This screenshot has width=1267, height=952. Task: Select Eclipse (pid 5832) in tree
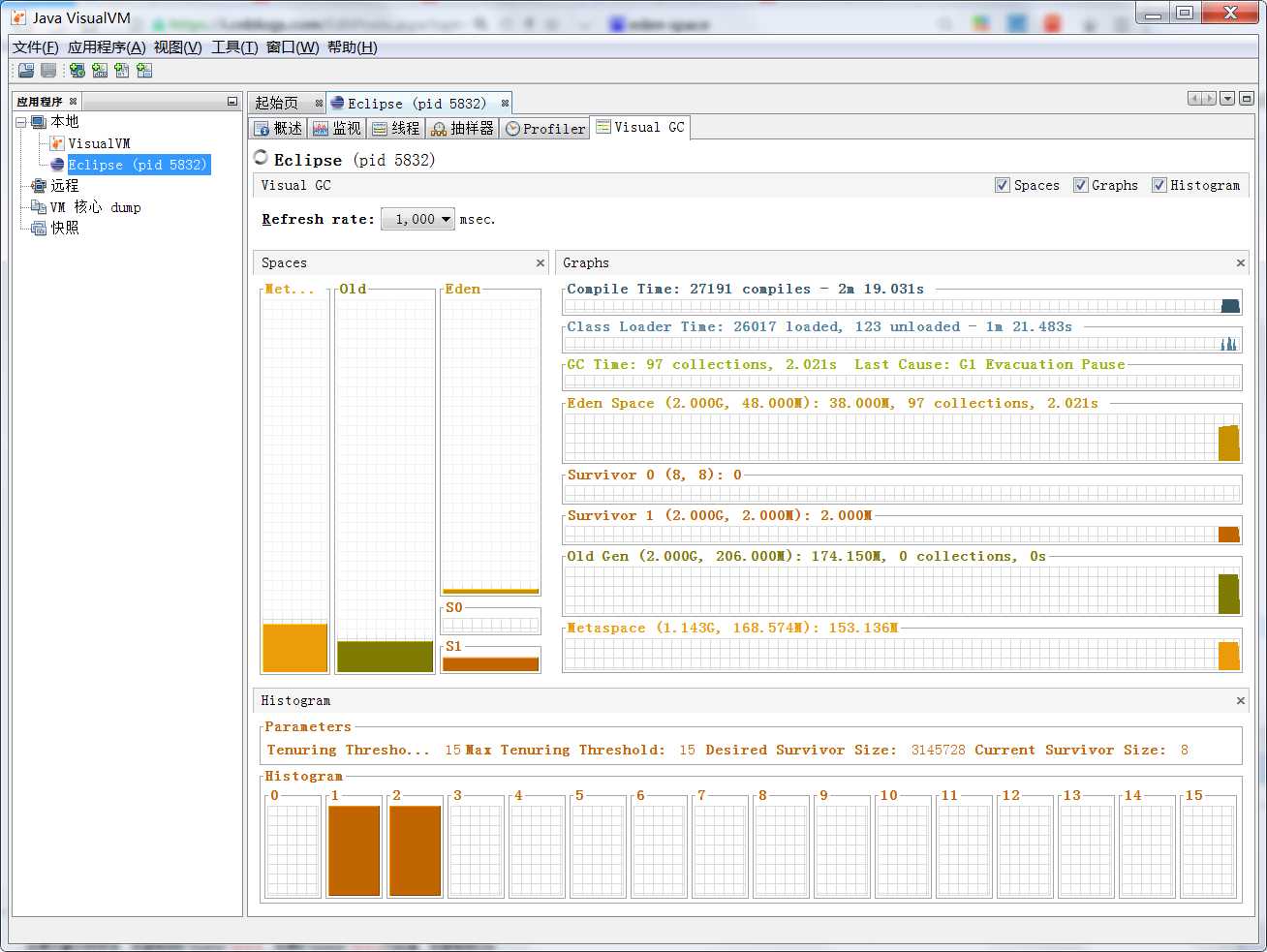pos(138,165)
